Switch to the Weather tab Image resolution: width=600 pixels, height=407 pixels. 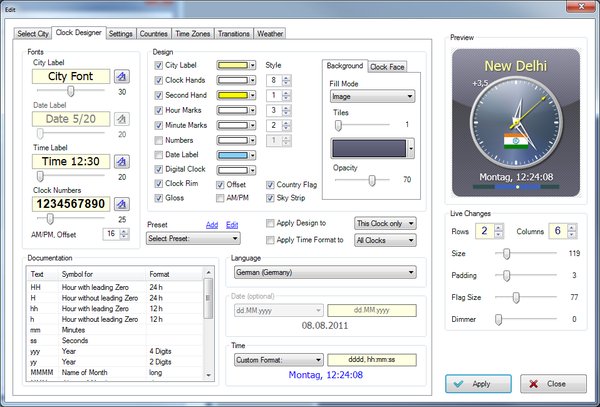270,33
